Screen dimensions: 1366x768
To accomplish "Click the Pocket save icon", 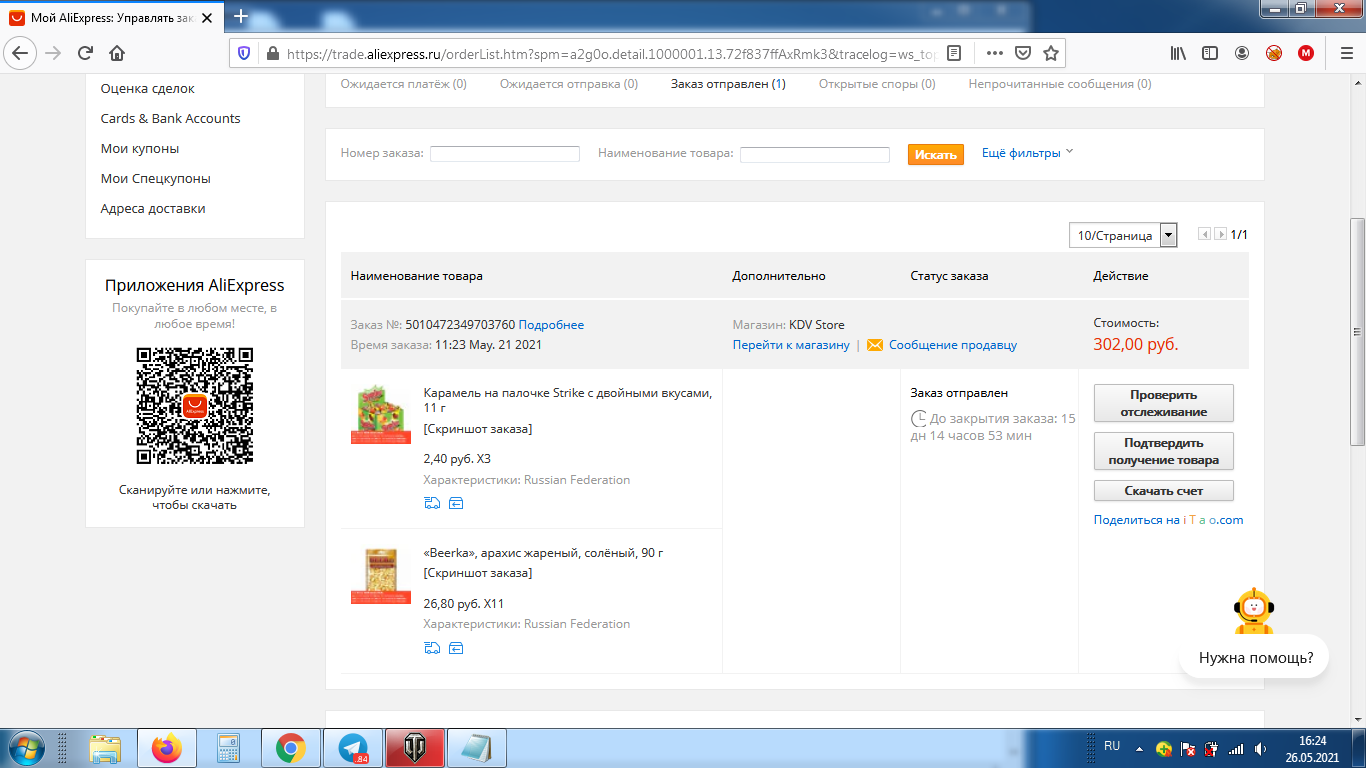I will [1023, 53].
